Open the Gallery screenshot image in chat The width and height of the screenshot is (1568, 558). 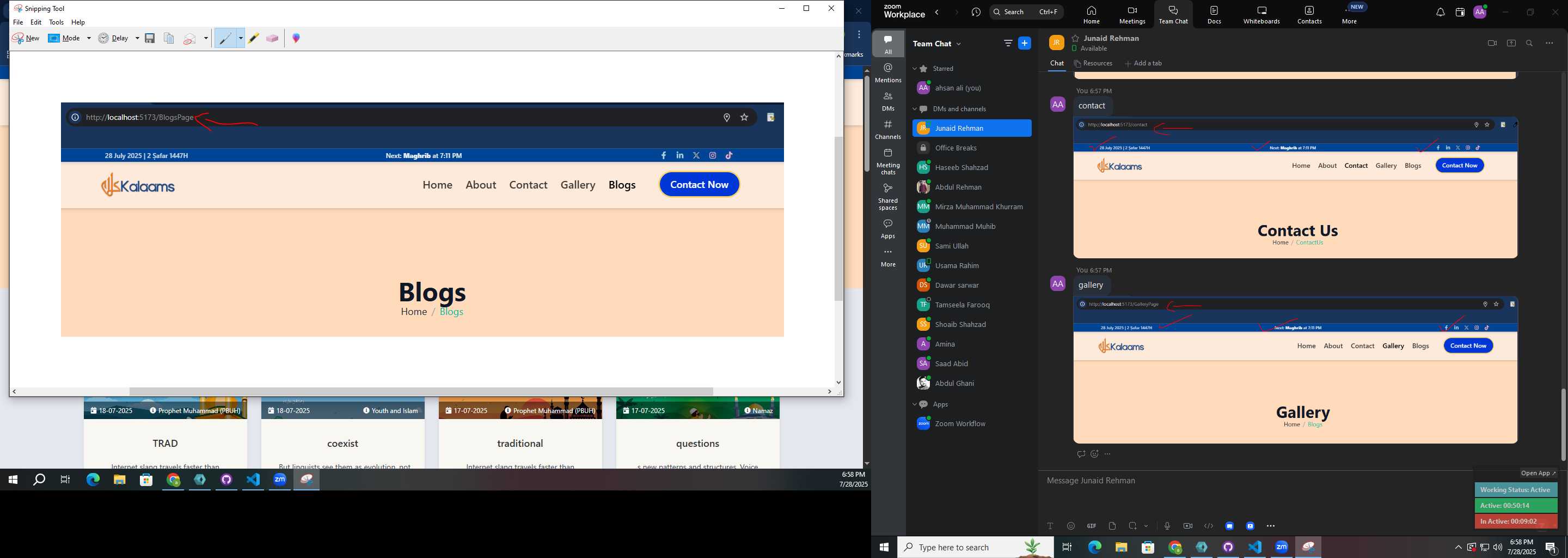1295,371
